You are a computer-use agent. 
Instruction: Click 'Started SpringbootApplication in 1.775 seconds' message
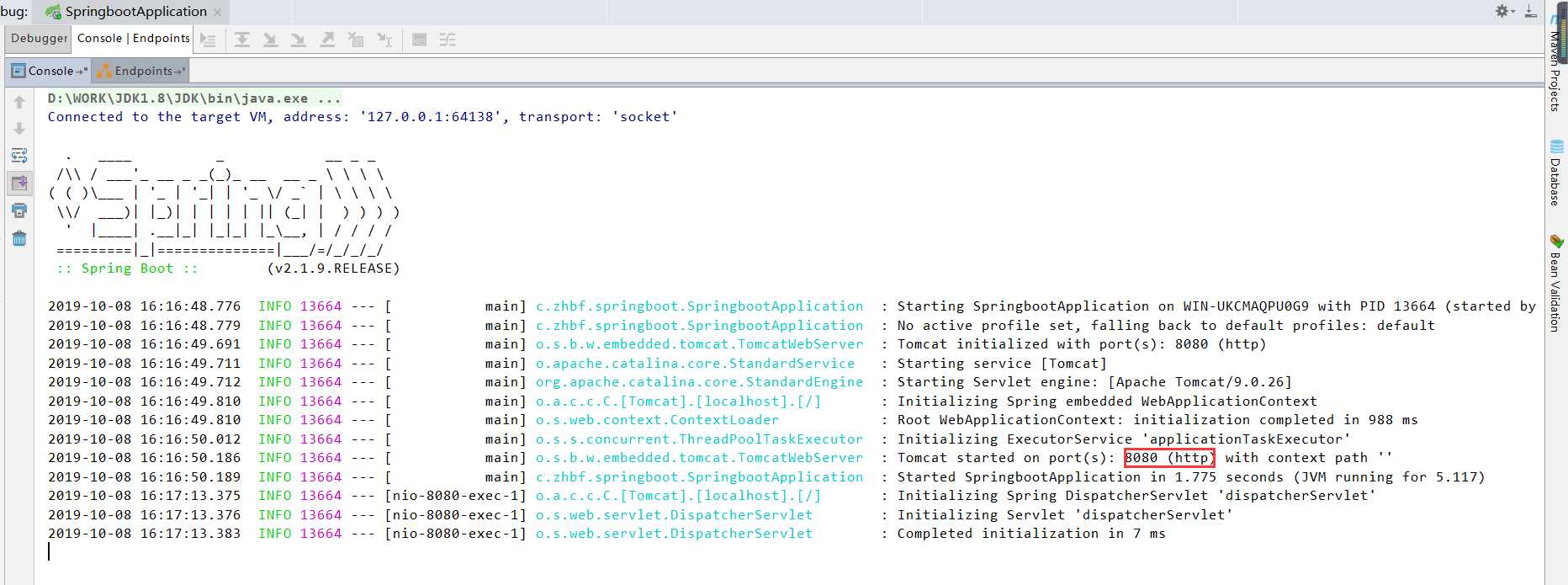tap(1191, 477)
